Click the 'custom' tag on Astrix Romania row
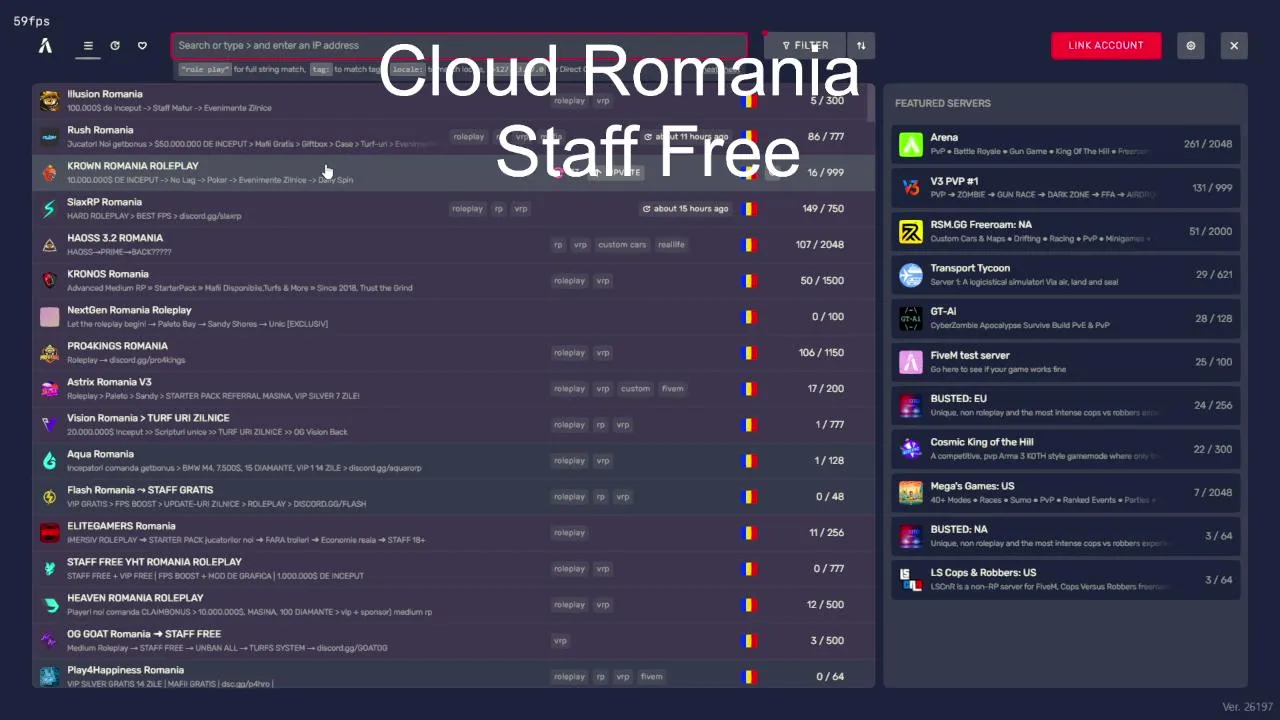Viewport: 1280px width, 720px height. click(635, 388)
